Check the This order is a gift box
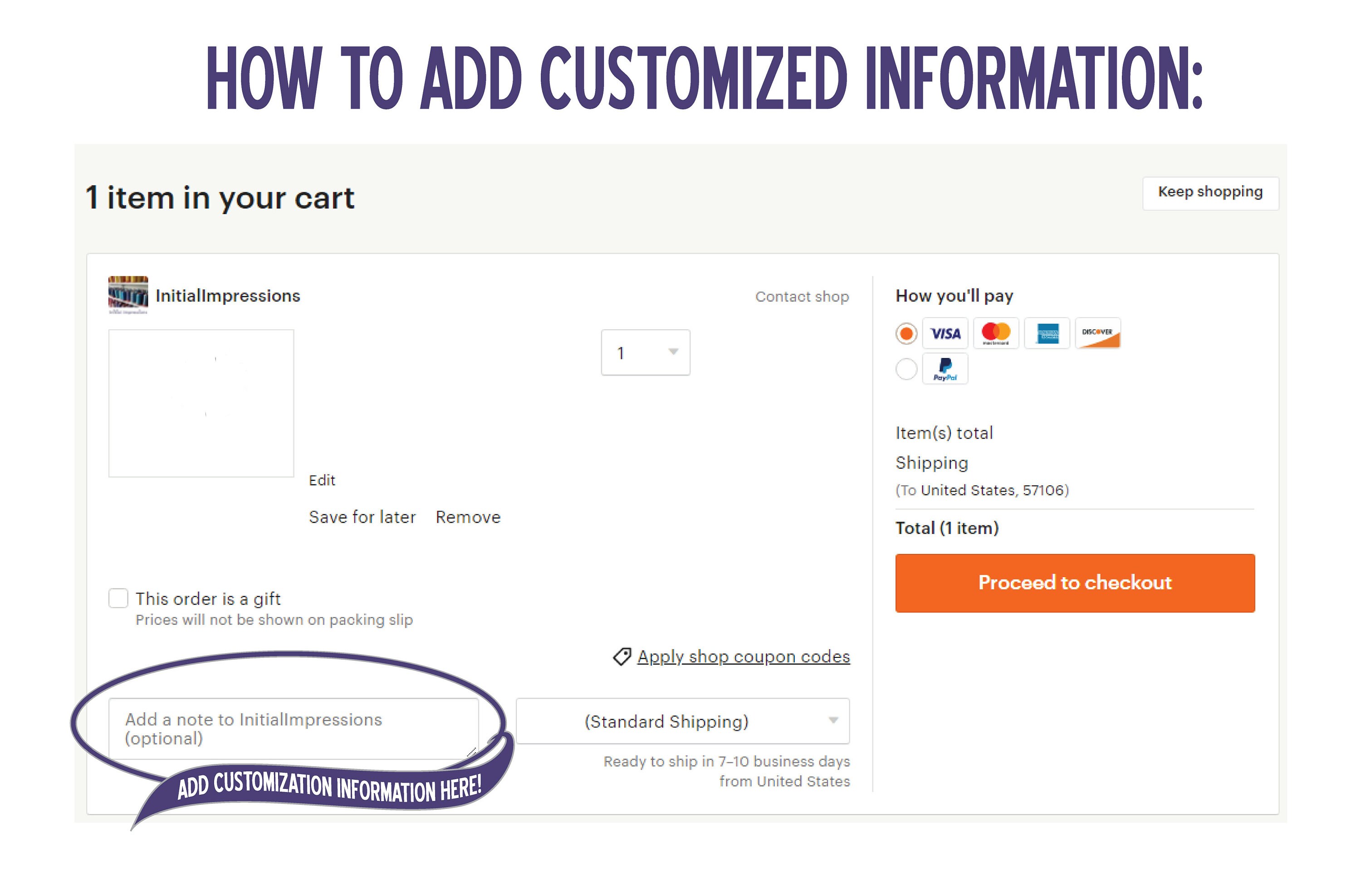The height and width of the screenshot is (896, 1361). tap(118, 598)
